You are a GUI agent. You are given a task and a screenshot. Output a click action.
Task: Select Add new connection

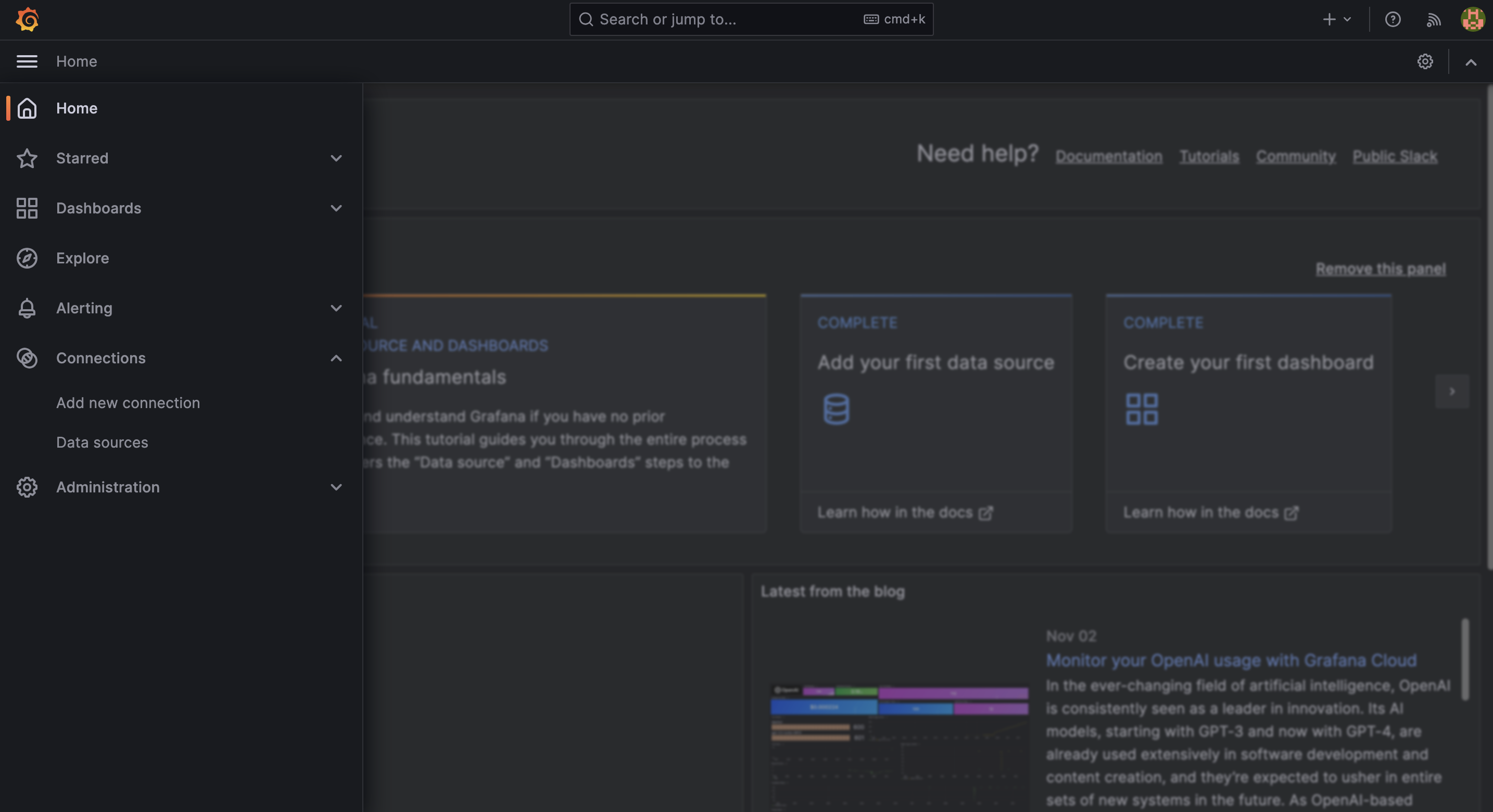pos(128,402)
